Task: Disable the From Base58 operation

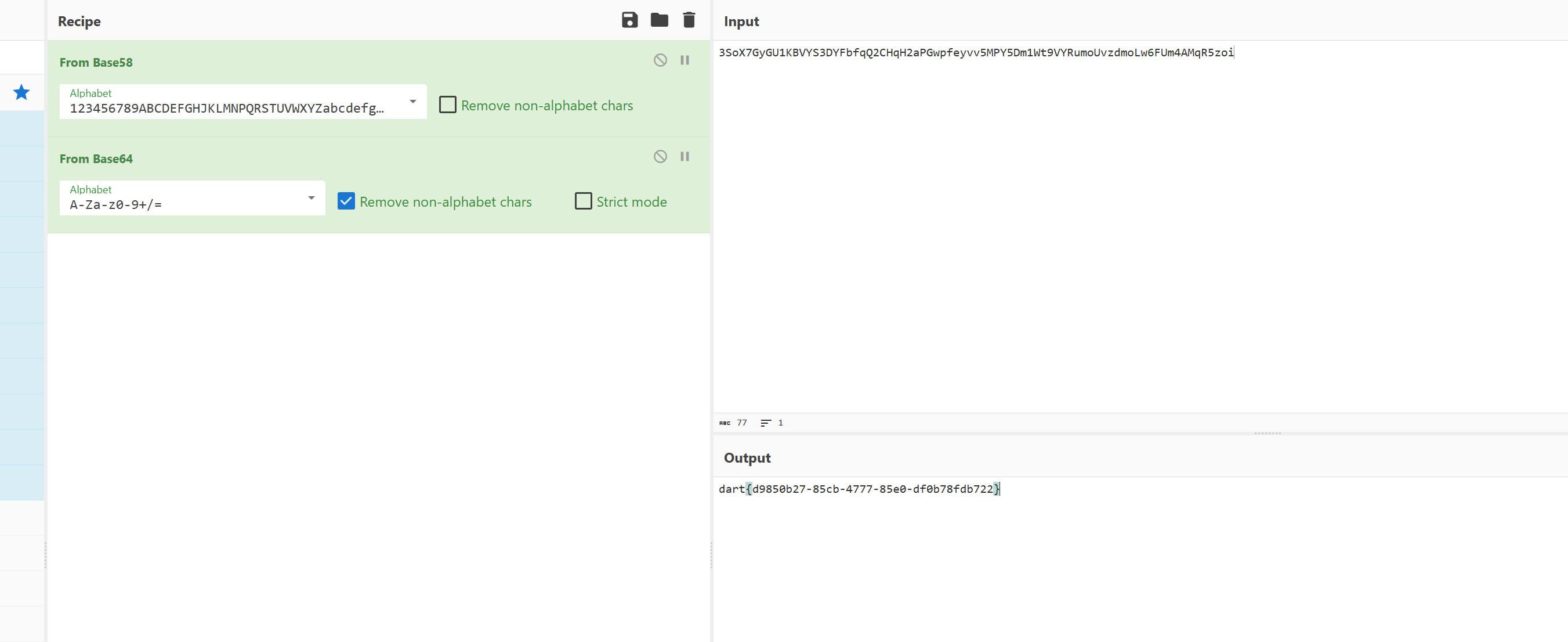Action: (x=660, y=60)
